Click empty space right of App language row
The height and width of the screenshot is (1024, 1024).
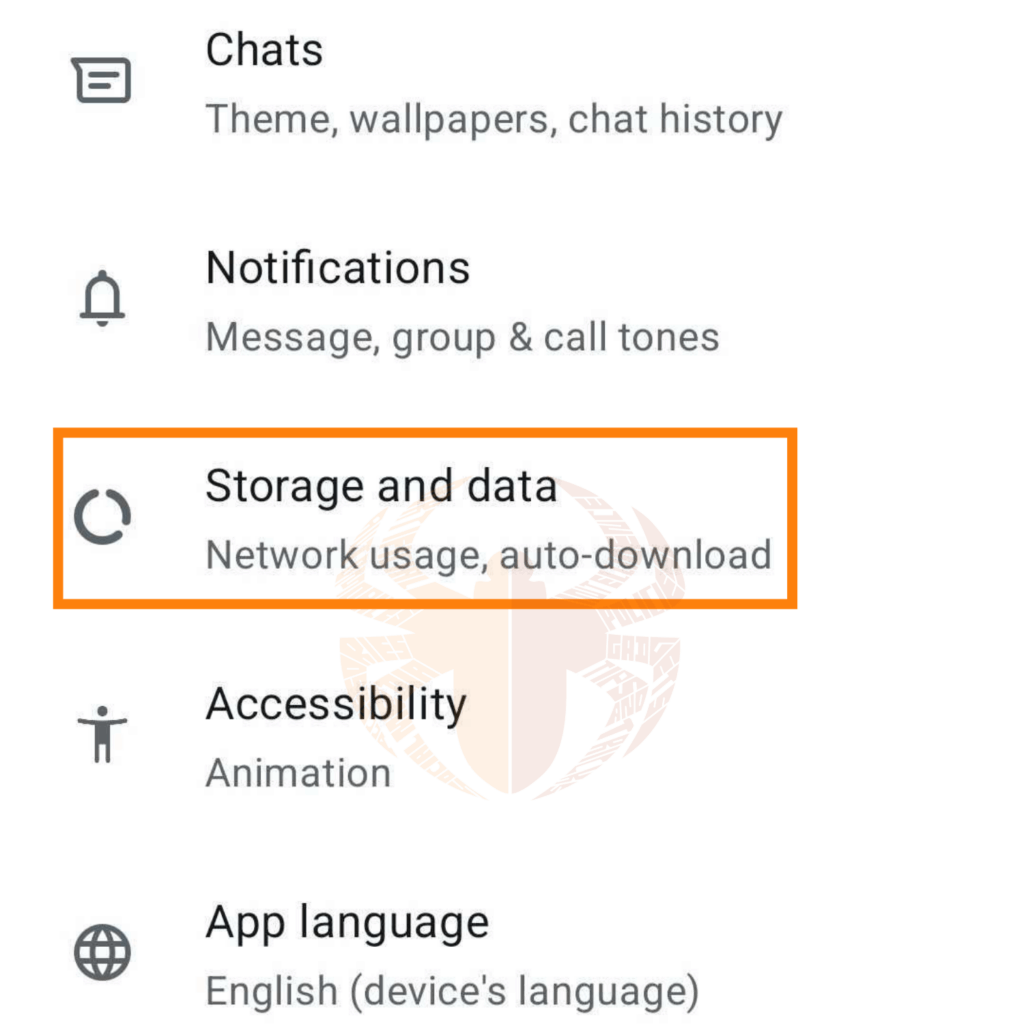(862, 955)
